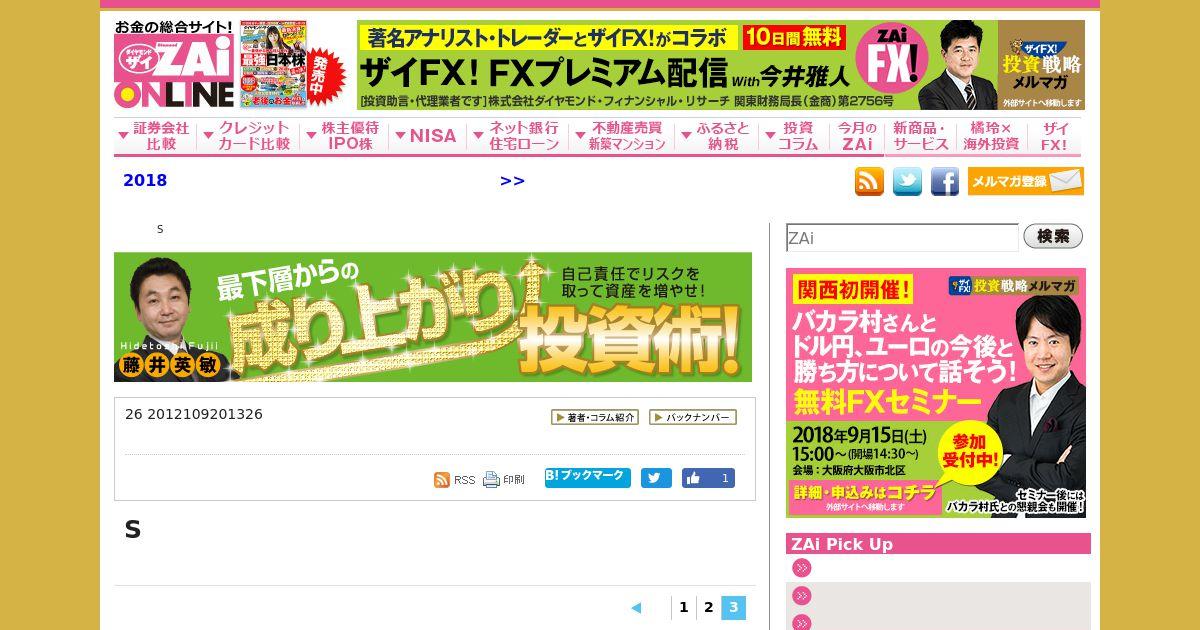
Task: Expand the 投資コラム menu
Action: point(793,136)
